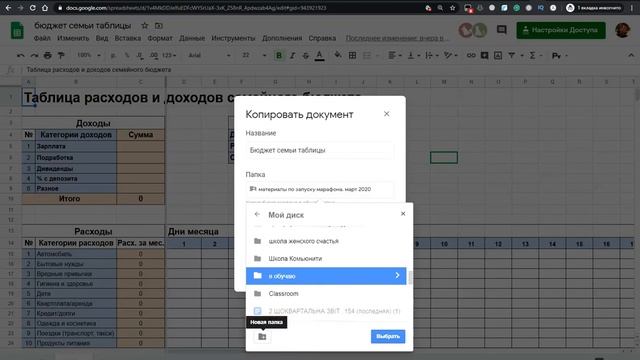640x360 pixels.
Task: Click cell Зарплата in Доходы table
Action: pyautogui.click(x=76, y=146)
